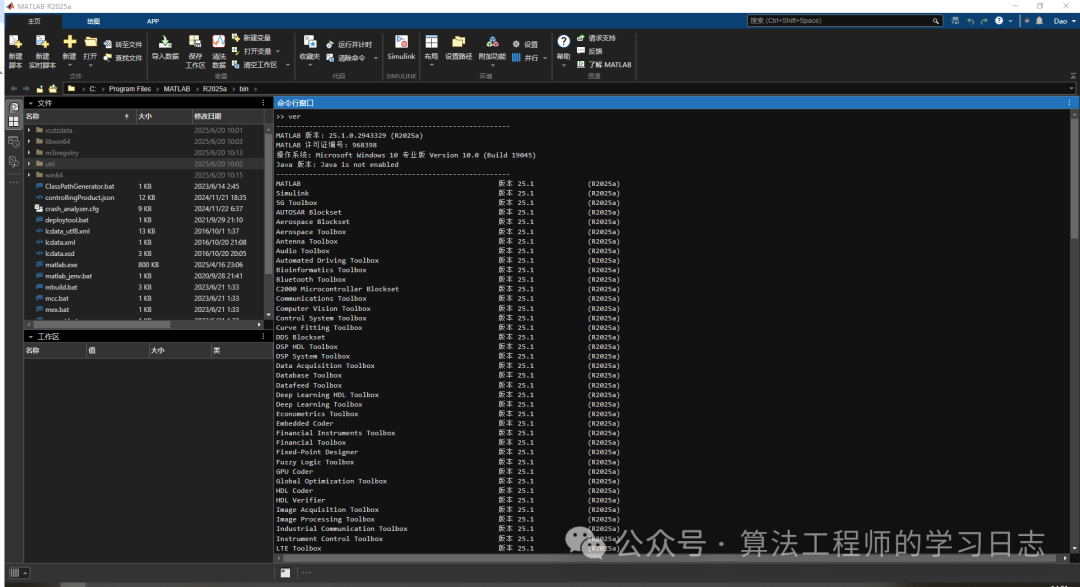
Task: Collapse the toolstrip using the corner arrow
Action: click(1072, 76)
